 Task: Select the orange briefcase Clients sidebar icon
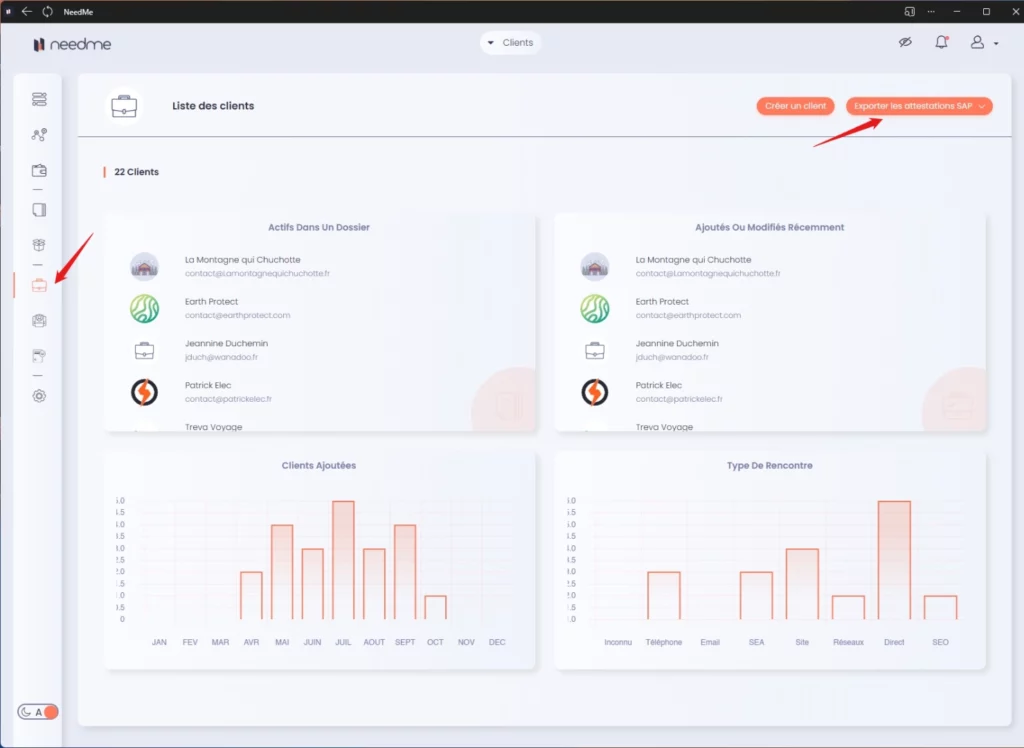pos(39,285)
